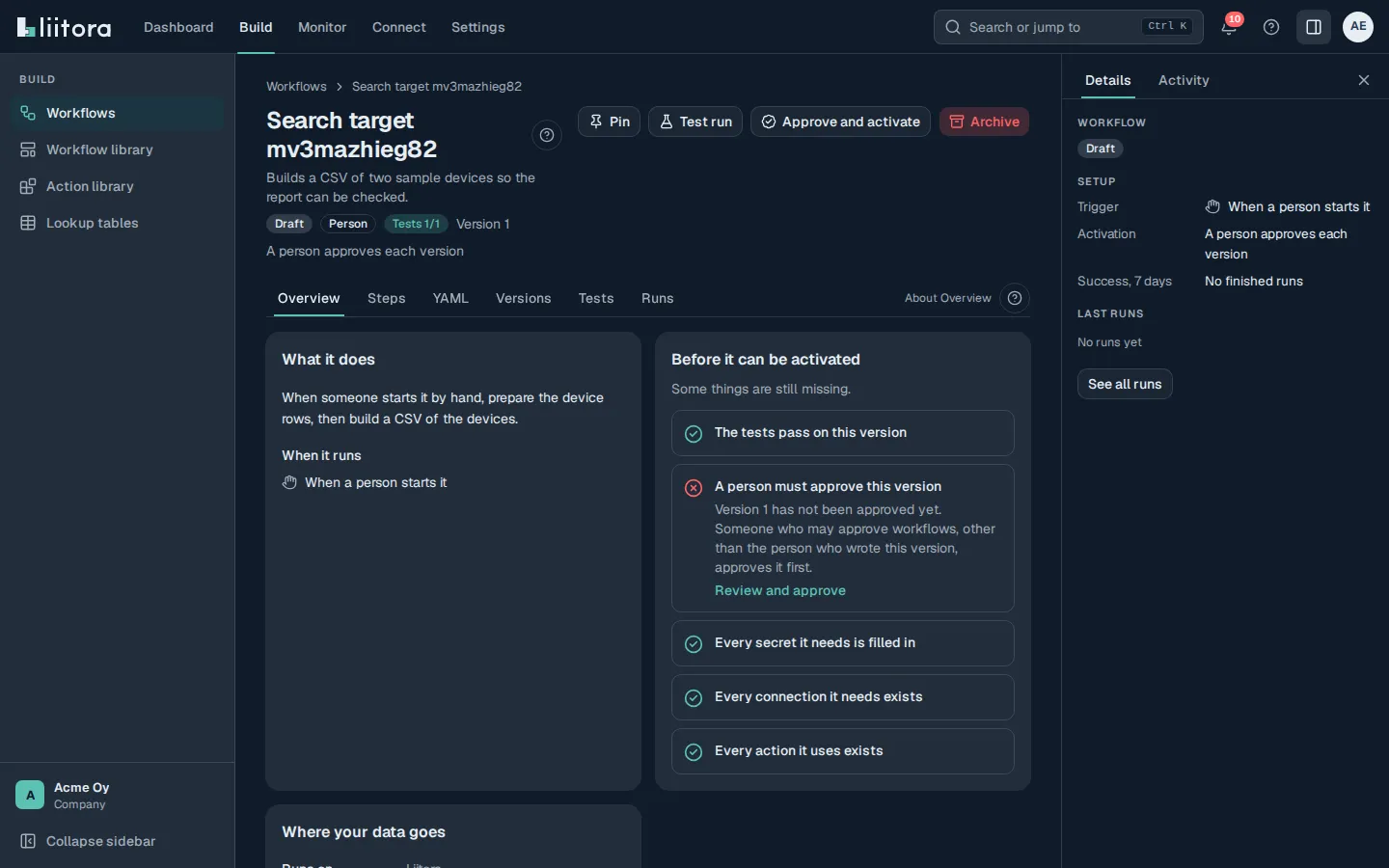Open Settings in top navigation

pos(478,27)
